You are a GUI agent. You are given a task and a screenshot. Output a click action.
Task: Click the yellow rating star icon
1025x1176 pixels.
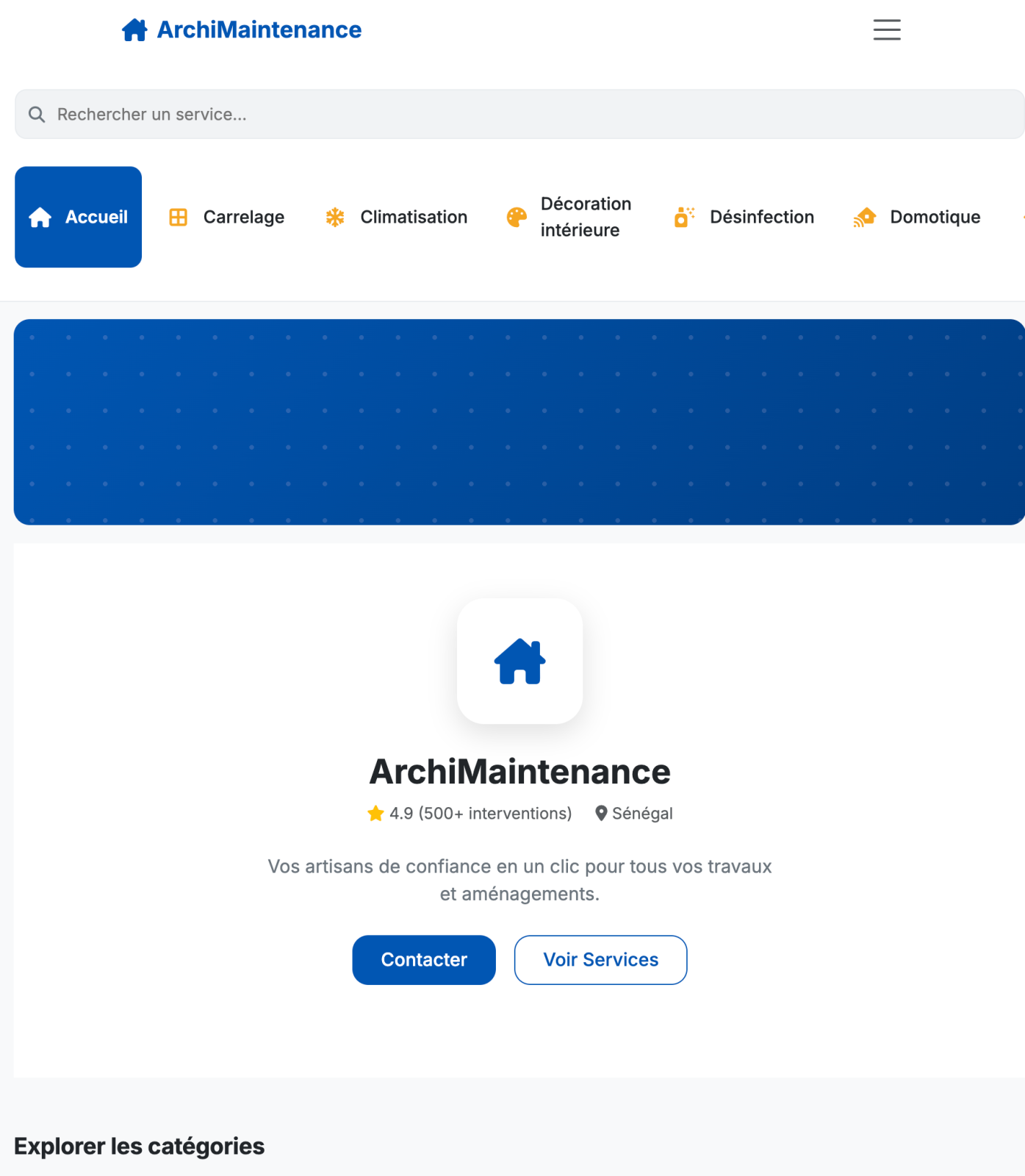(375, 814)
